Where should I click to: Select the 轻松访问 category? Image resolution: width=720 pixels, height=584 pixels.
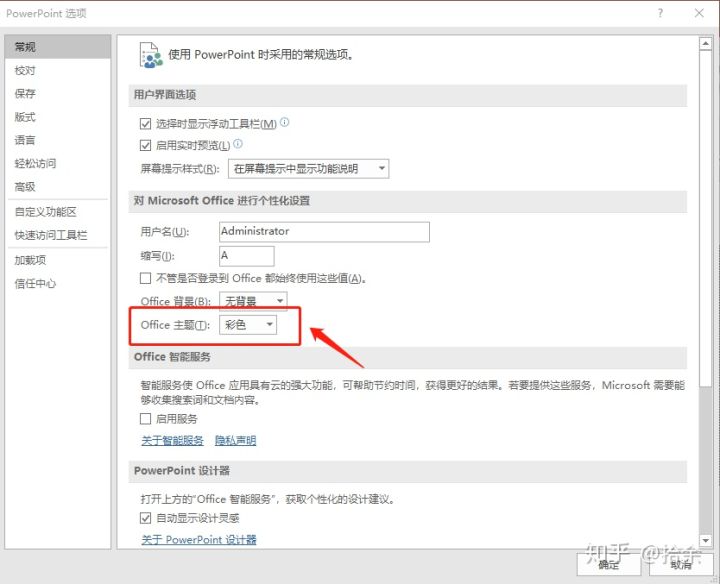click(x=58, y=163)
